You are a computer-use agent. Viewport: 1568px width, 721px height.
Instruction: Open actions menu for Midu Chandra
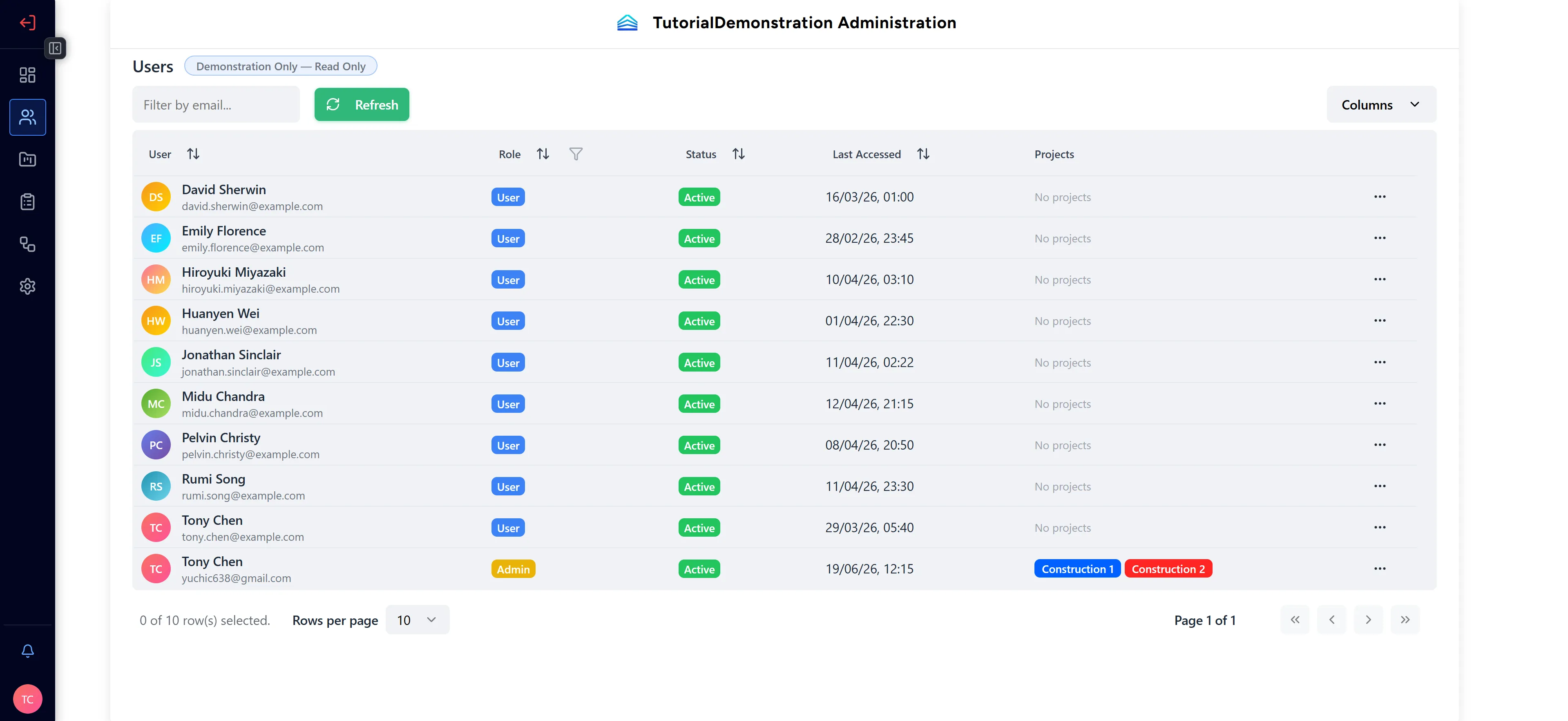1379,404
